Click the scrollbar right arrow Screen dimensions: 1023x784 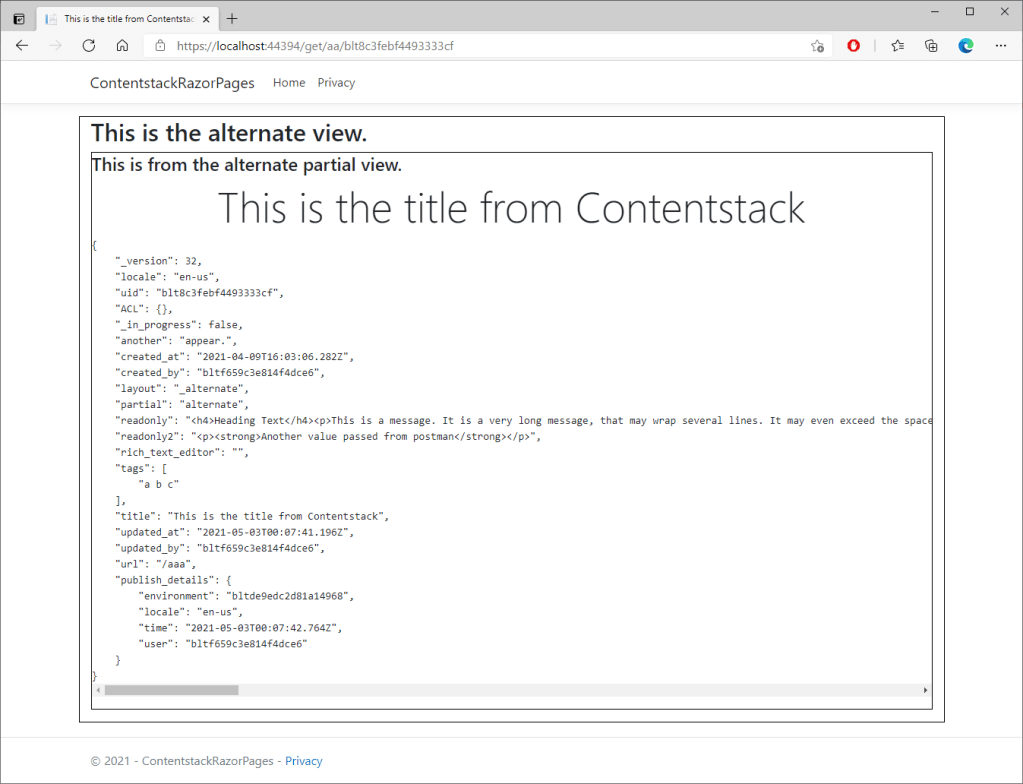click(925, 690)
